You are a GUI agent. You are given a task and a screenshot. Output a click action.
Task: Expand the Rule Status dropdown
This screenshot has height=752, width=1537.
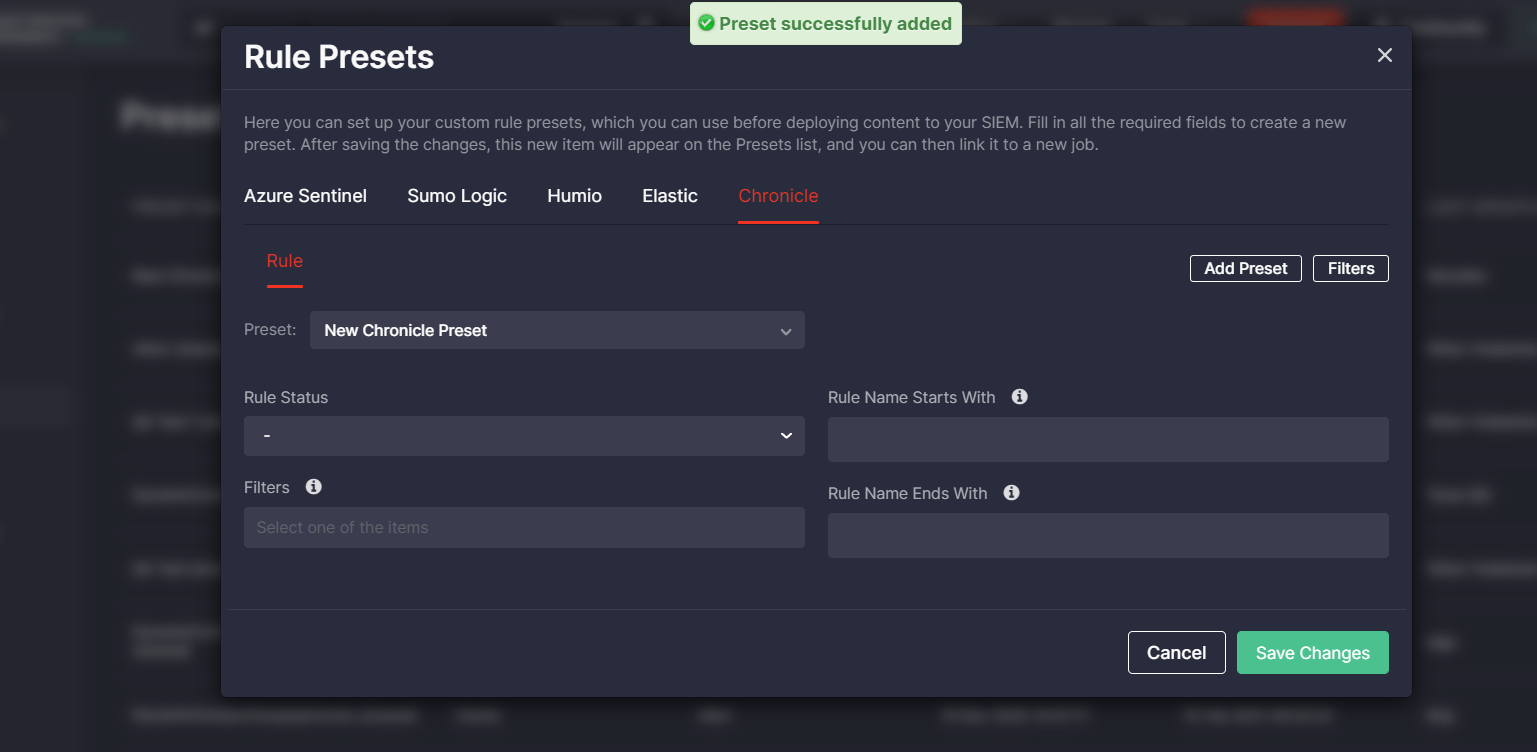click(524, 436)
